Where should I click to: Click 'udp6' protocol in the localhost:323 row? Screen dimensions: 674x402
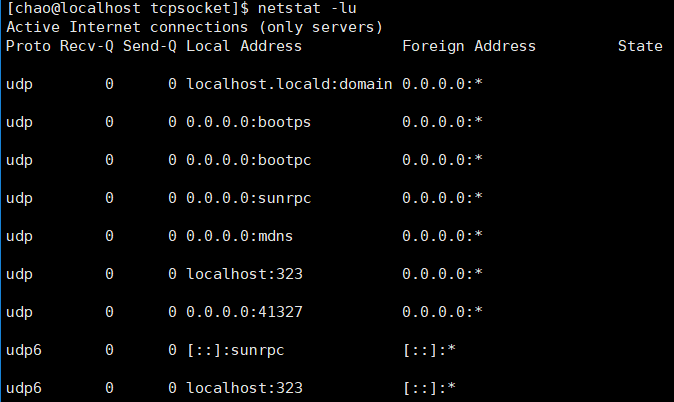24,388
